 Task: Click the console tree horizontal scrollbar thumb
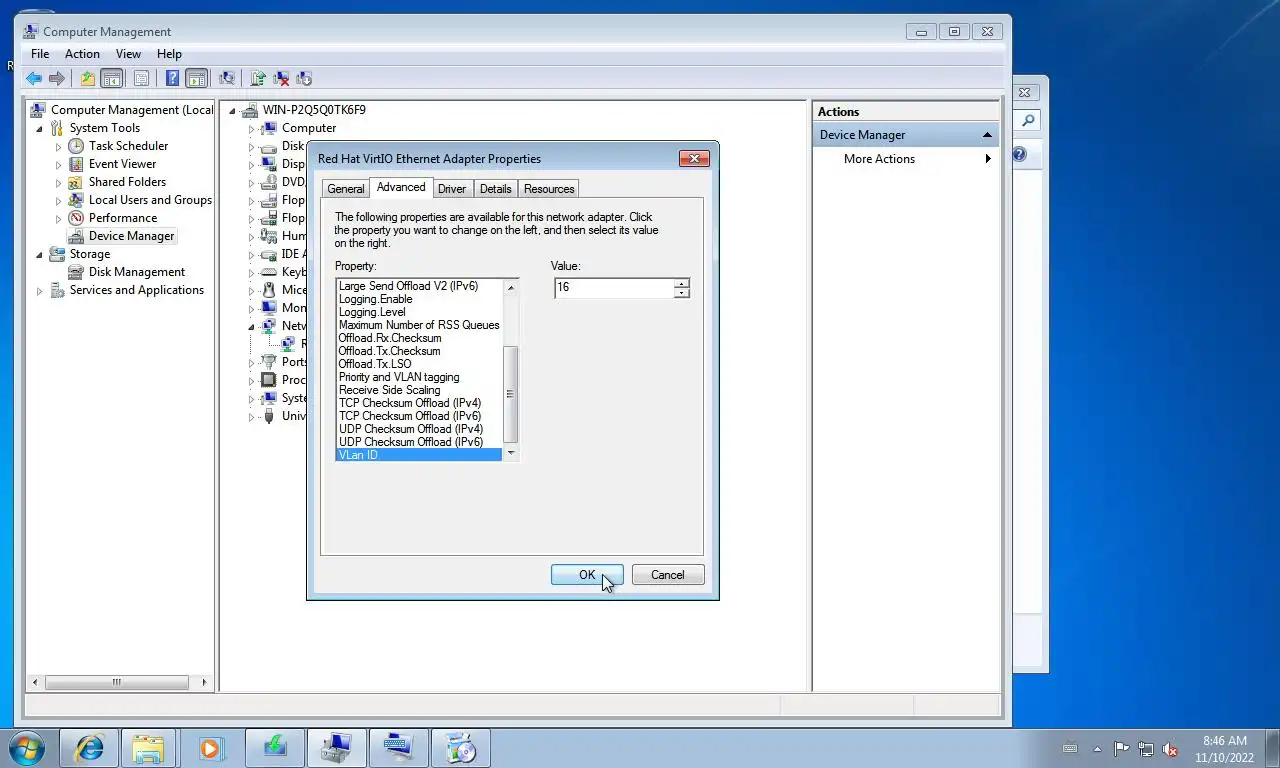[116, 682]
